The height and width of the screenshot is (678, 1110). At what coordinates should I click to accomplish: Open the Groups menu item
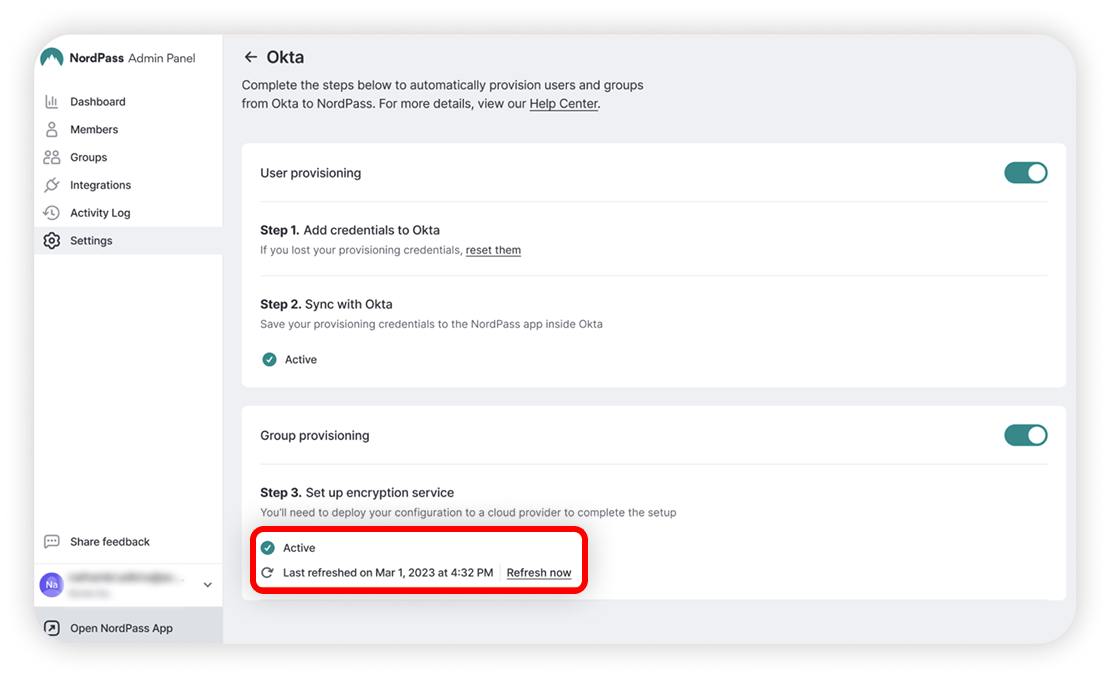click(128, 157)
